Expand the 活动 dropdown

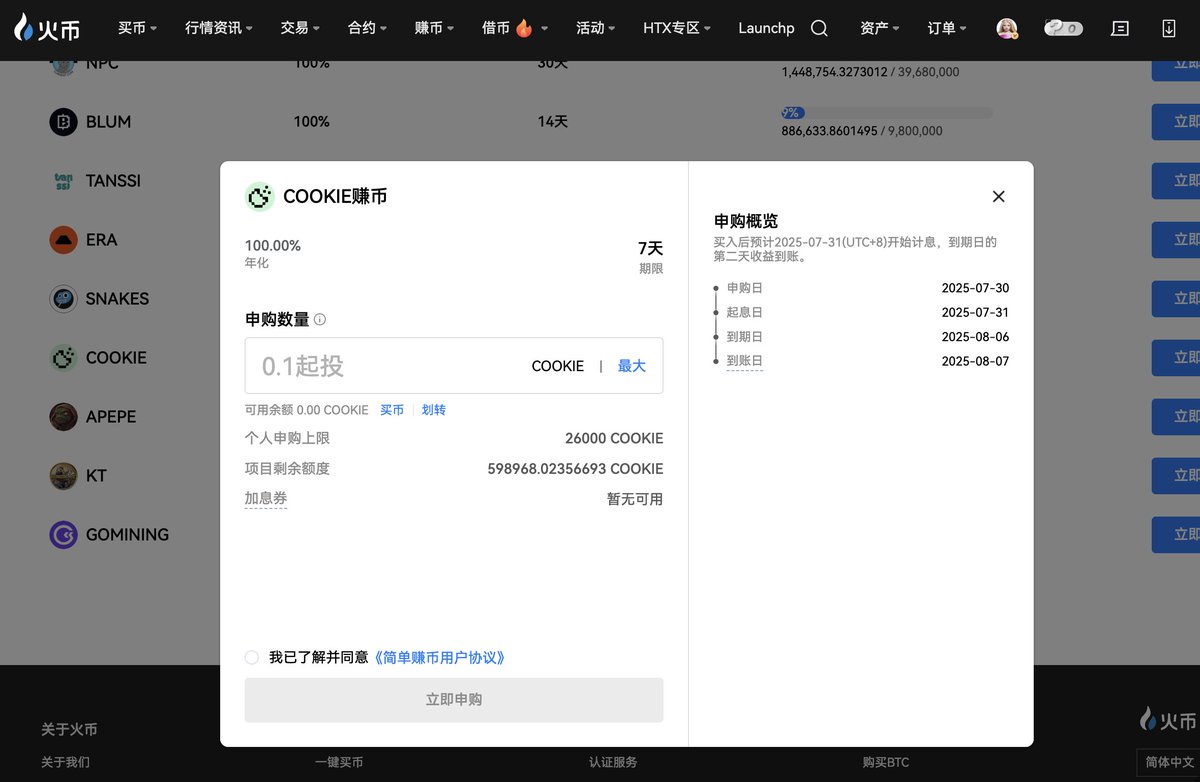pyautogui.click(x=596, y=28)
